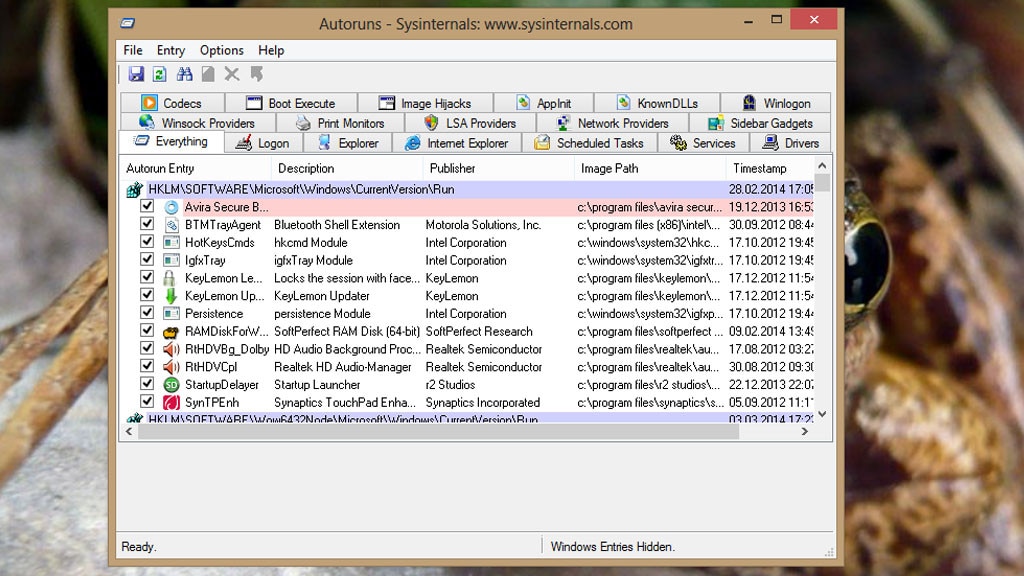The height and width of the screenshot is (576, 1024).
Task: Open the Options menu
Action: [221, 50]
